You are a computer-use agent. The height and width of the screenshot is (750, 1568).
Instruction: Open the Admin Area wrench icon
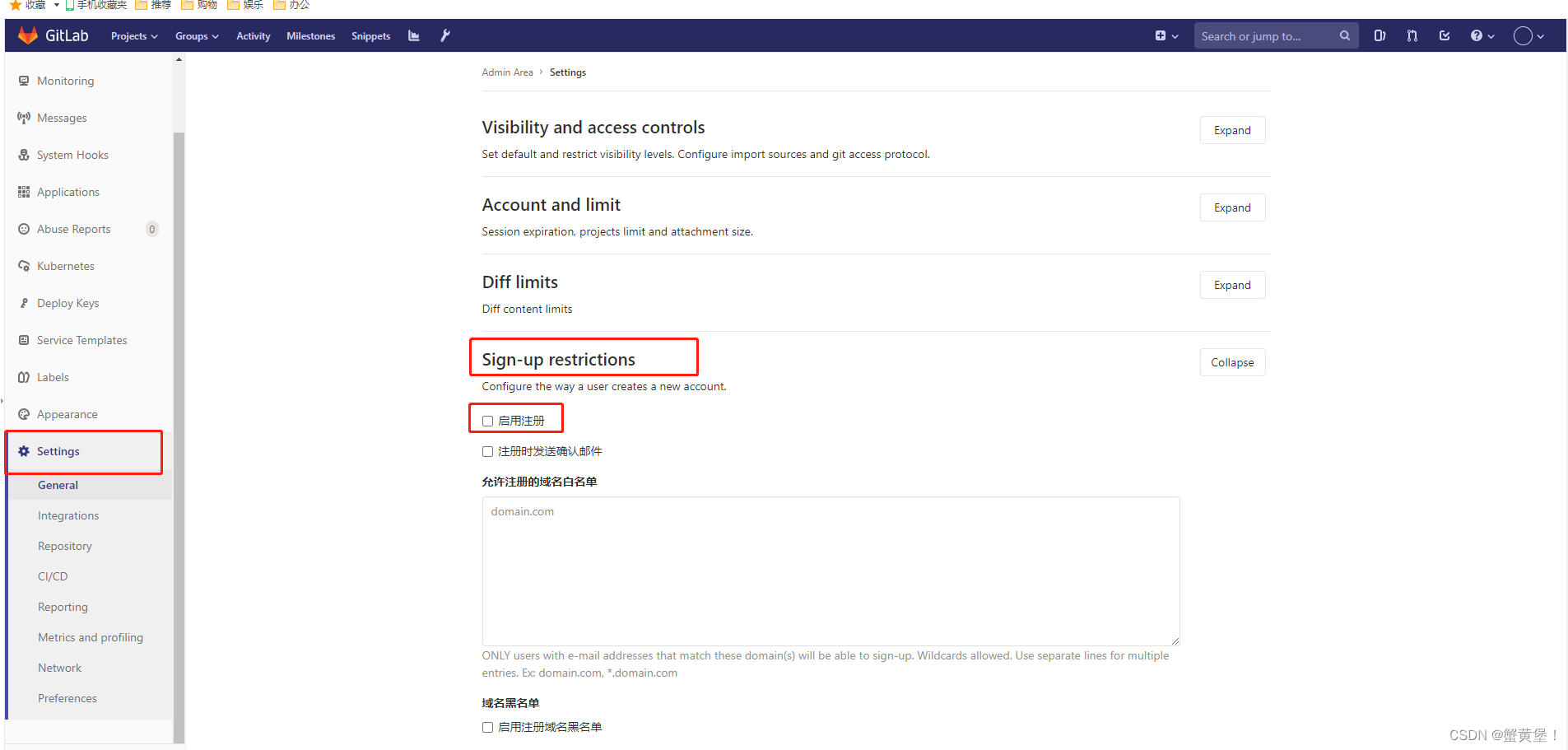click(444, 35)
